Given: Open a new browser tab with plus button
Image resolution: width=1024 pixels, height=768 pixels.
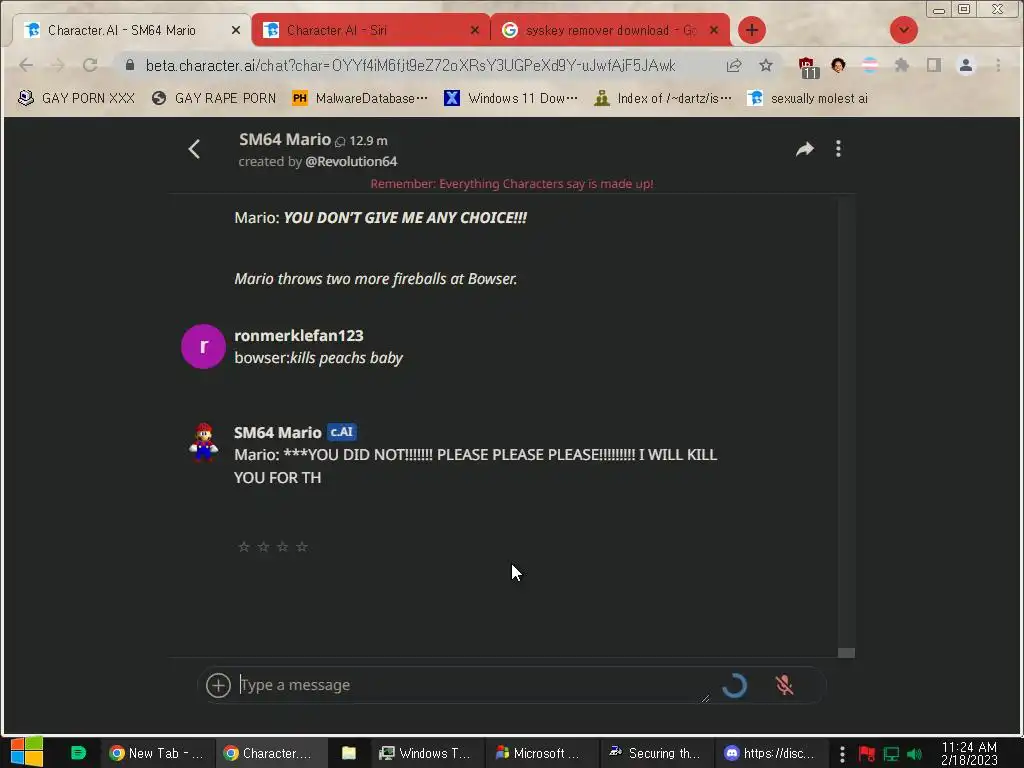Looking at the screenshot, I should [752, 30].
